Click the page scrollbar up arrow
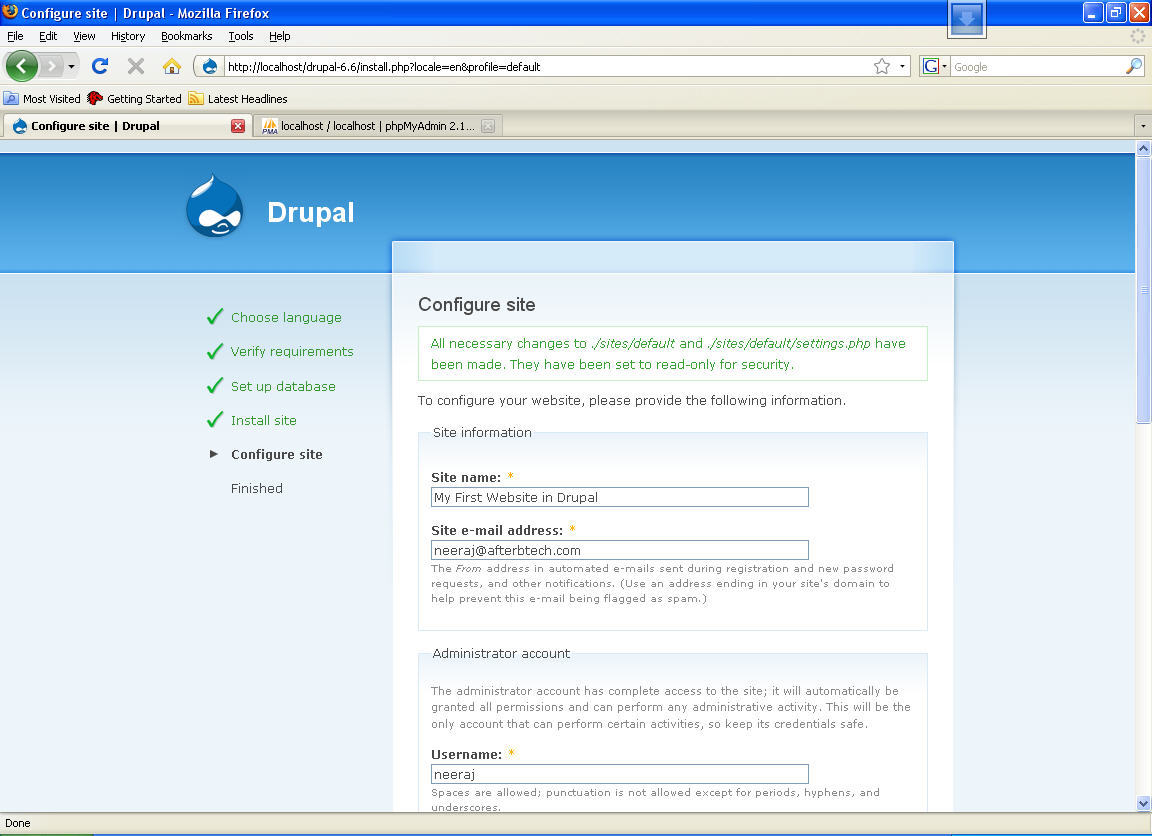Screen dimensions: 1152x836 1143,148
